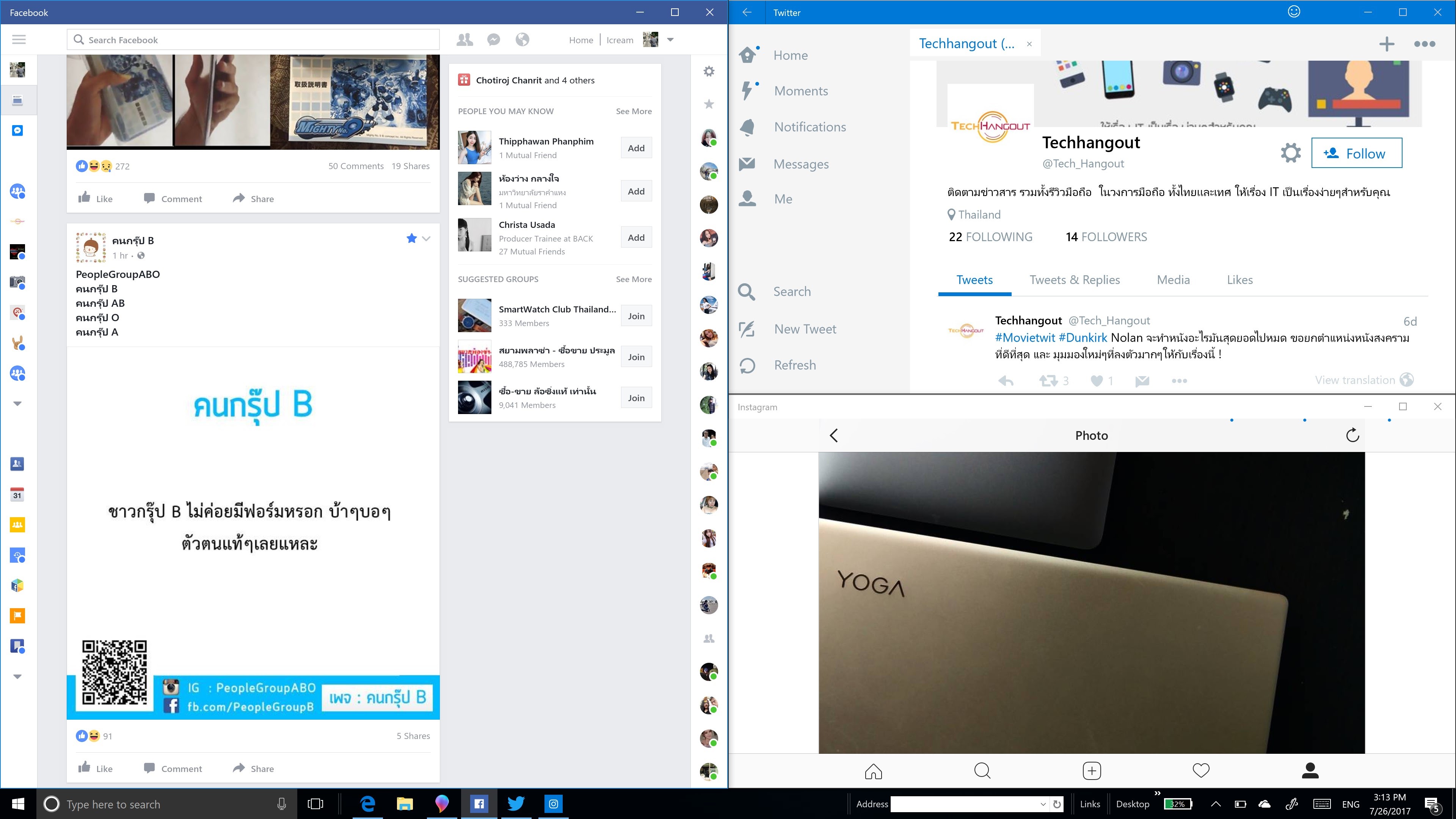Switch to Tweets & Replies tab
The height and width of the screenshot is (819, 1456).
tap(1075, 280)
